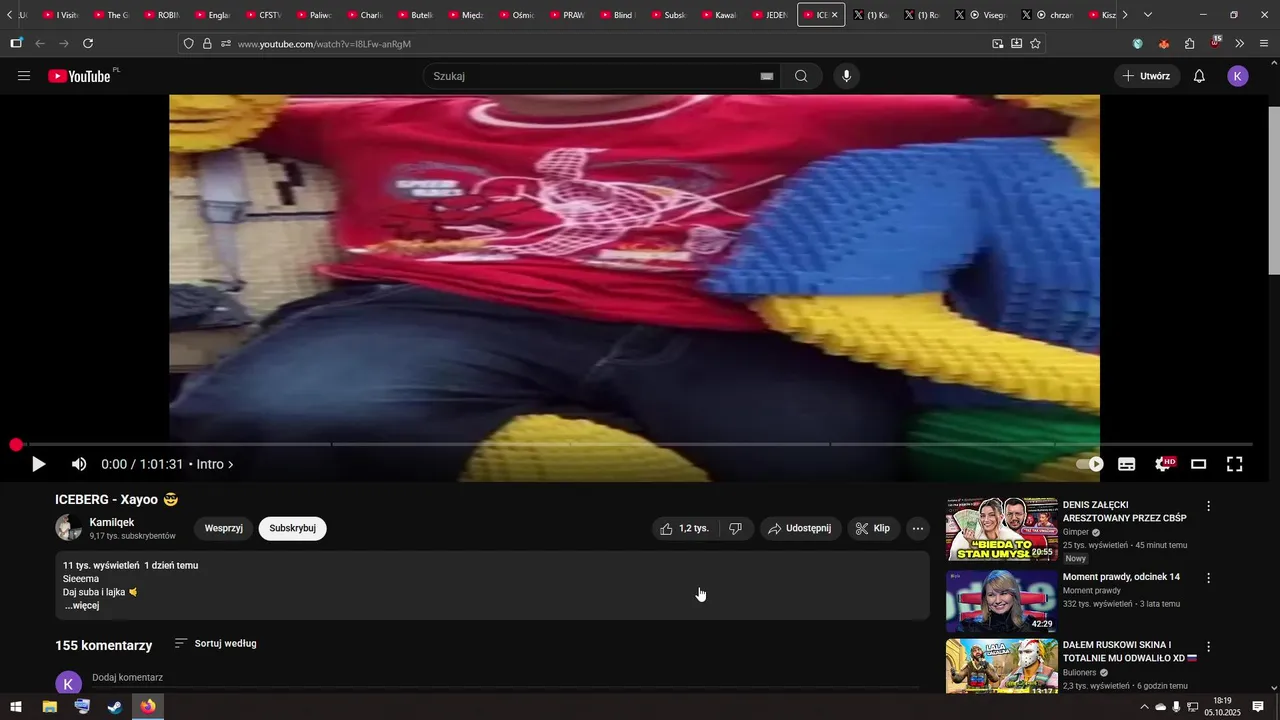Screen dimensions: 1280x720
Task: Open Sortuj według comment sorting
Action: tap(216, 643)
